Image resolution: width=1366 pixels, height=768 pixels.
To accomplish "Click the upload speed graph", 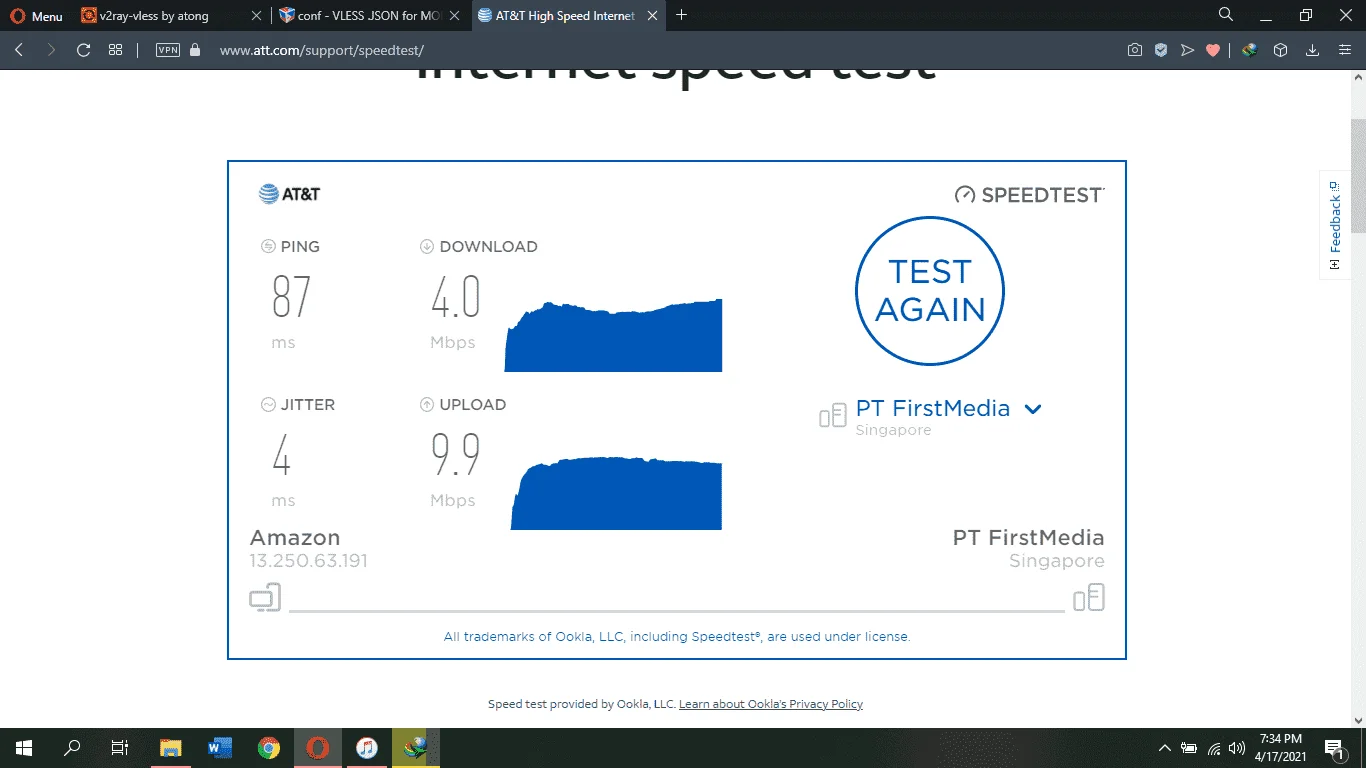I will 616,493.
